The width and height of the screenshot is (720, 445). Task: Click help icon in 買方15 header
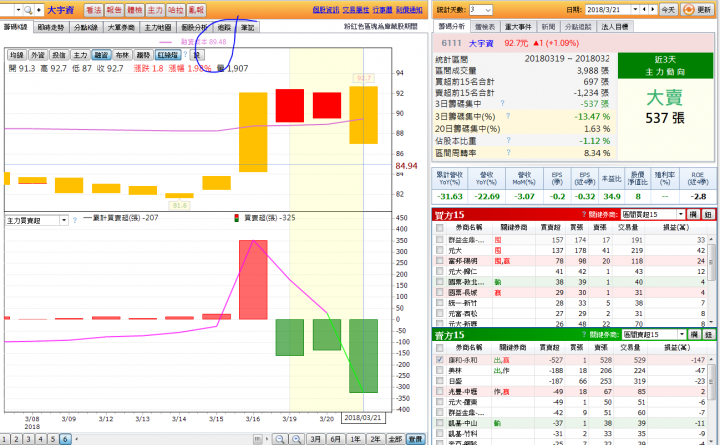[584, 214]
